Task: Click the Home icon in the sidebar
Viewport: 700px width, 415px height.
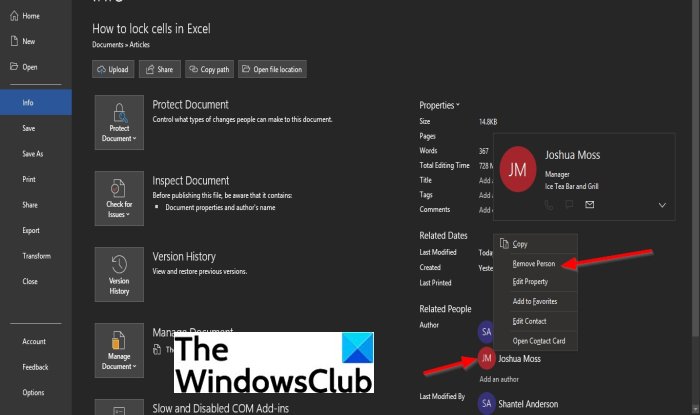Action: (14, 16)
